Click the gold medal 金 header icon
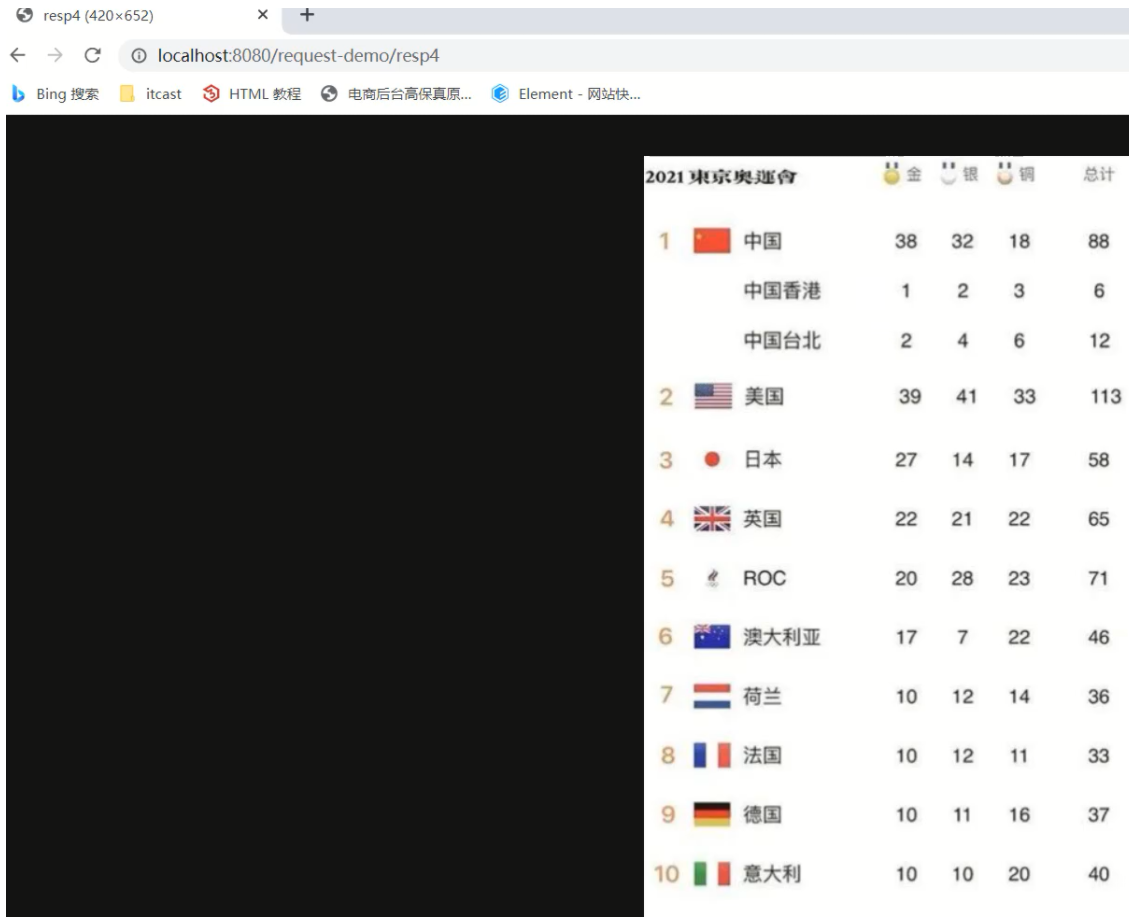This screenshot has width=1129, height=918. pyautogui.click(x=892, y=174)
